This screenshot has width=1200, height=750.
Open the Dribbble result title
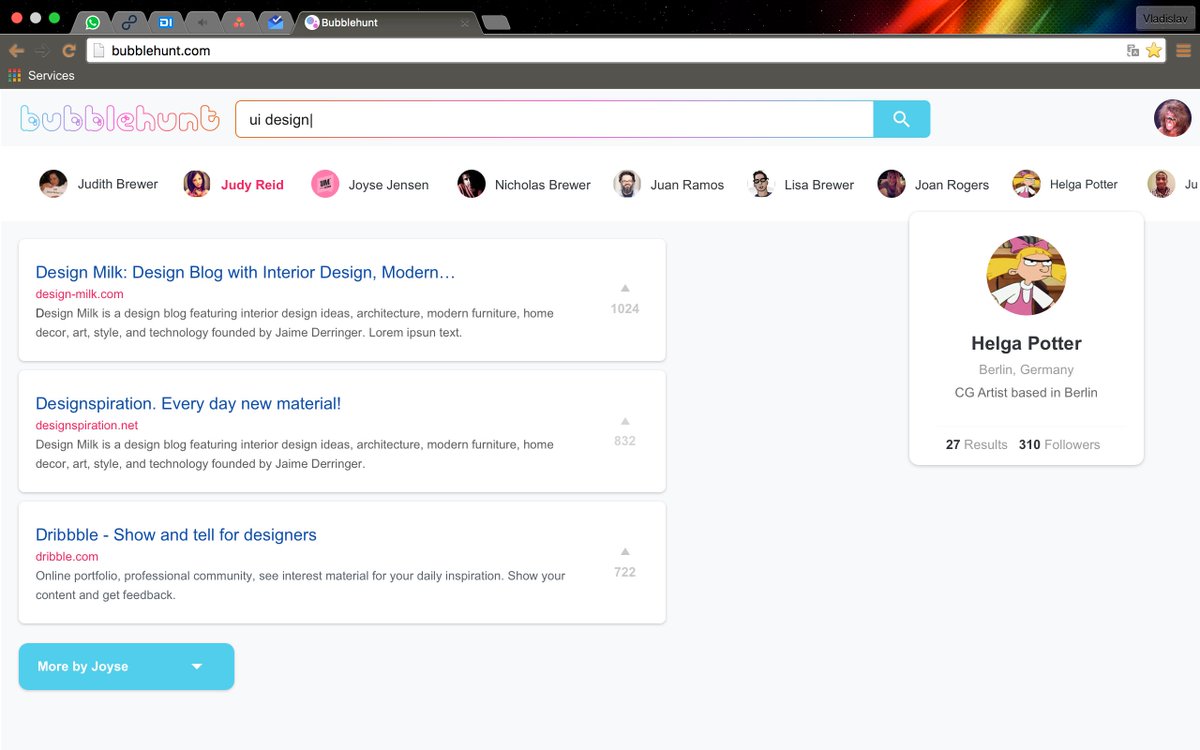tap(176, 535)
